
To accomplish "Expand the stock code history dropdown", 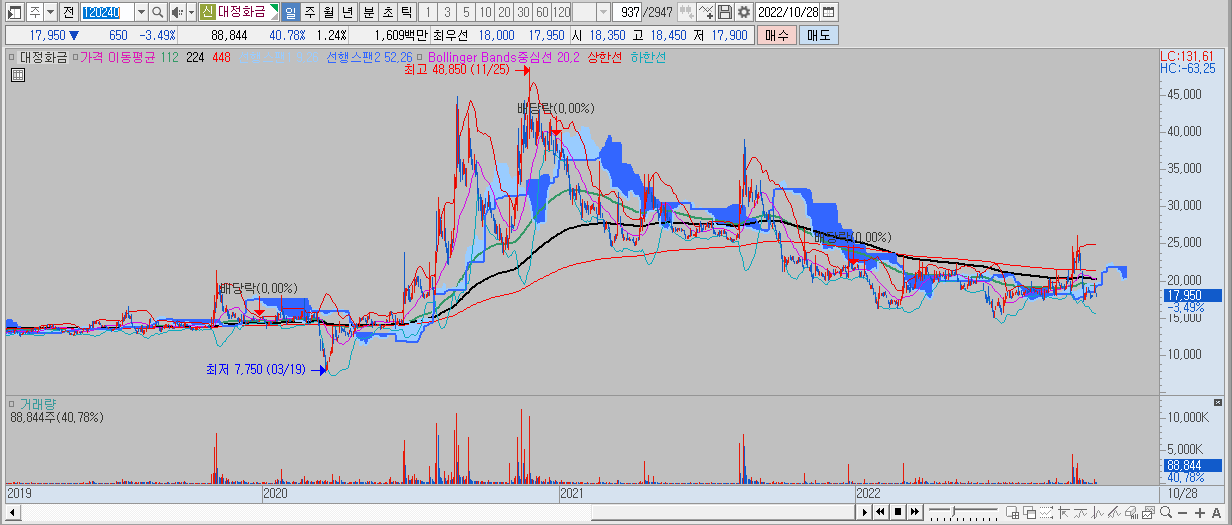I will tap(140, 12).
